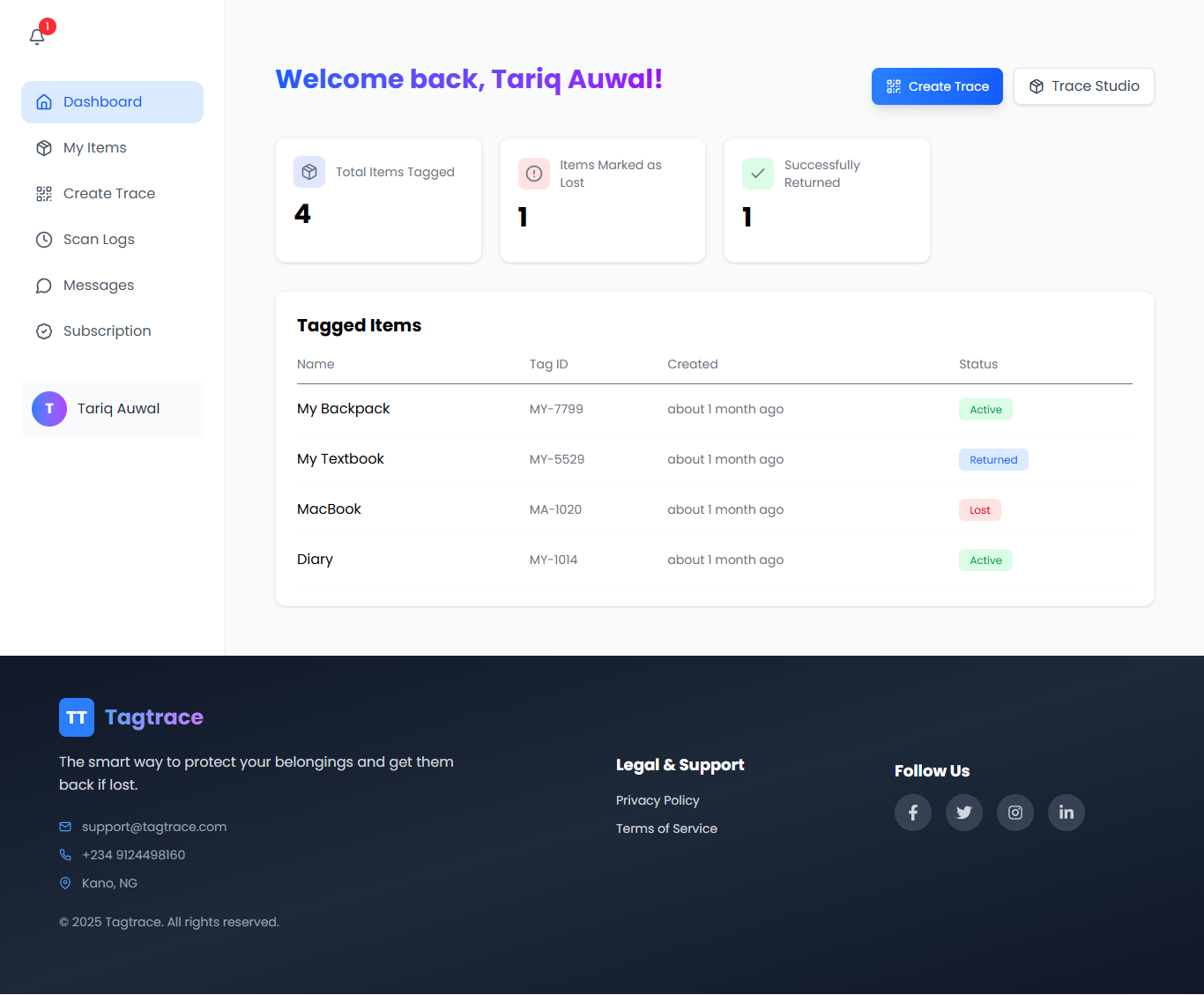Open Tagtrace LinkedIn page

(x=1066, y=812)
